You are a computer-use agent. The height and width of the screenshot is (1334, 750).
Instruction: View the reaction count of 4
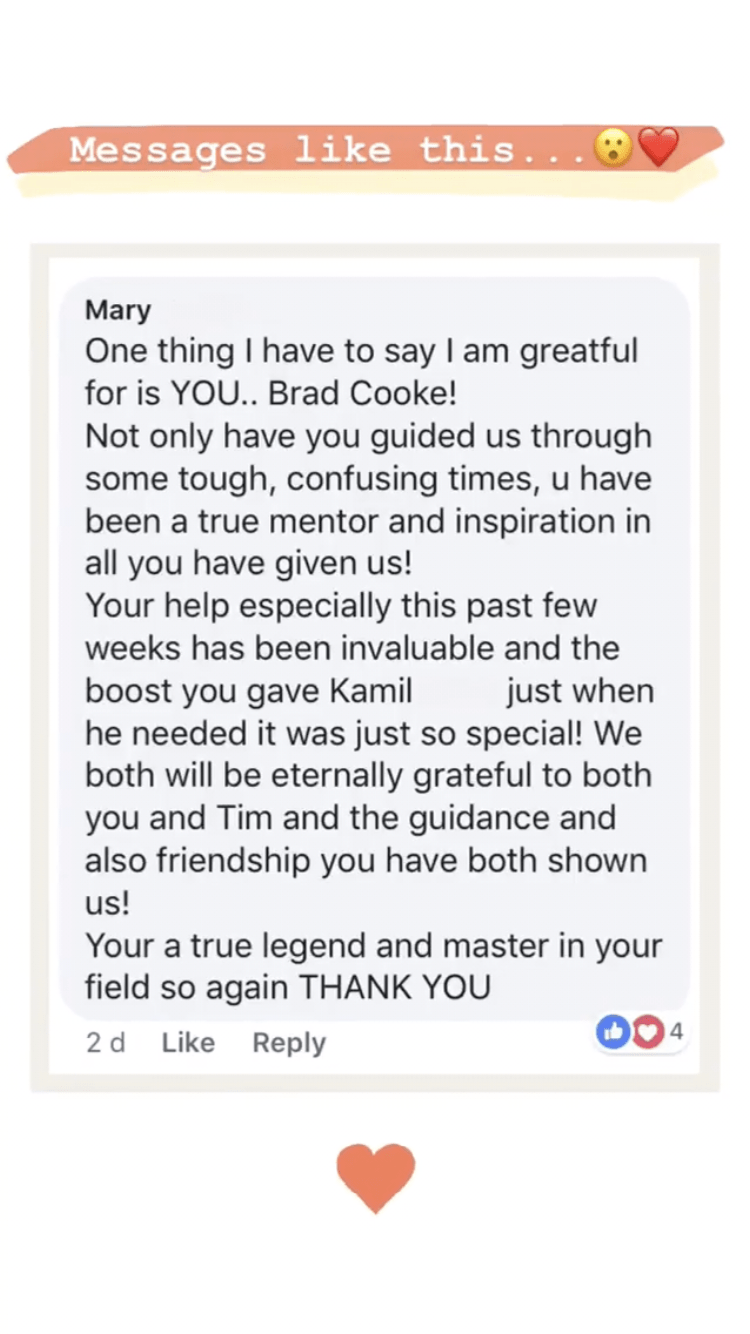coord(676,1032)
